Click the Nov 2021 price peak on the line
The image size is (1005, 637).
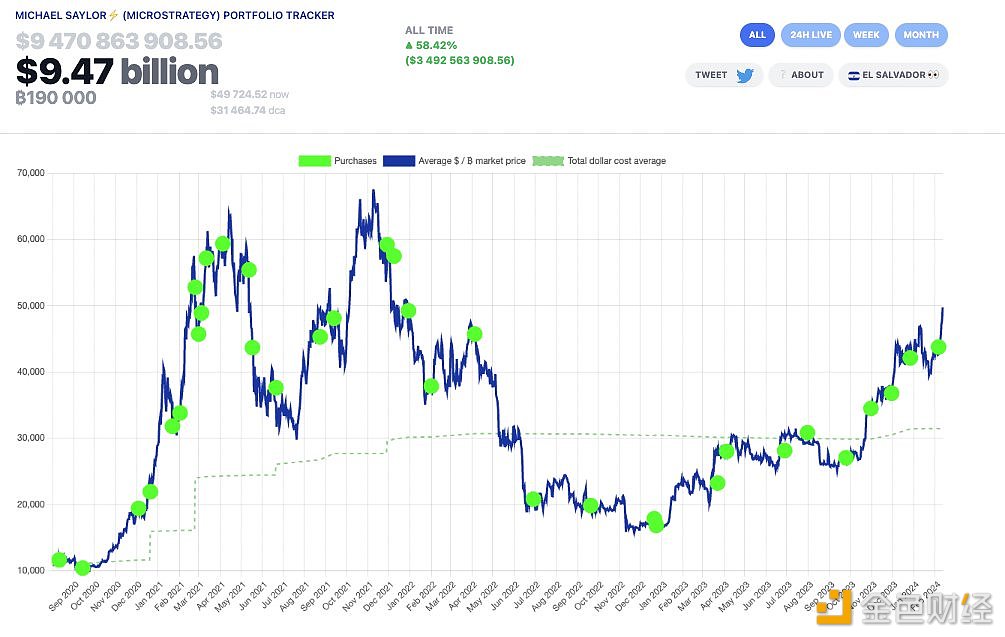tap(373, 190)
